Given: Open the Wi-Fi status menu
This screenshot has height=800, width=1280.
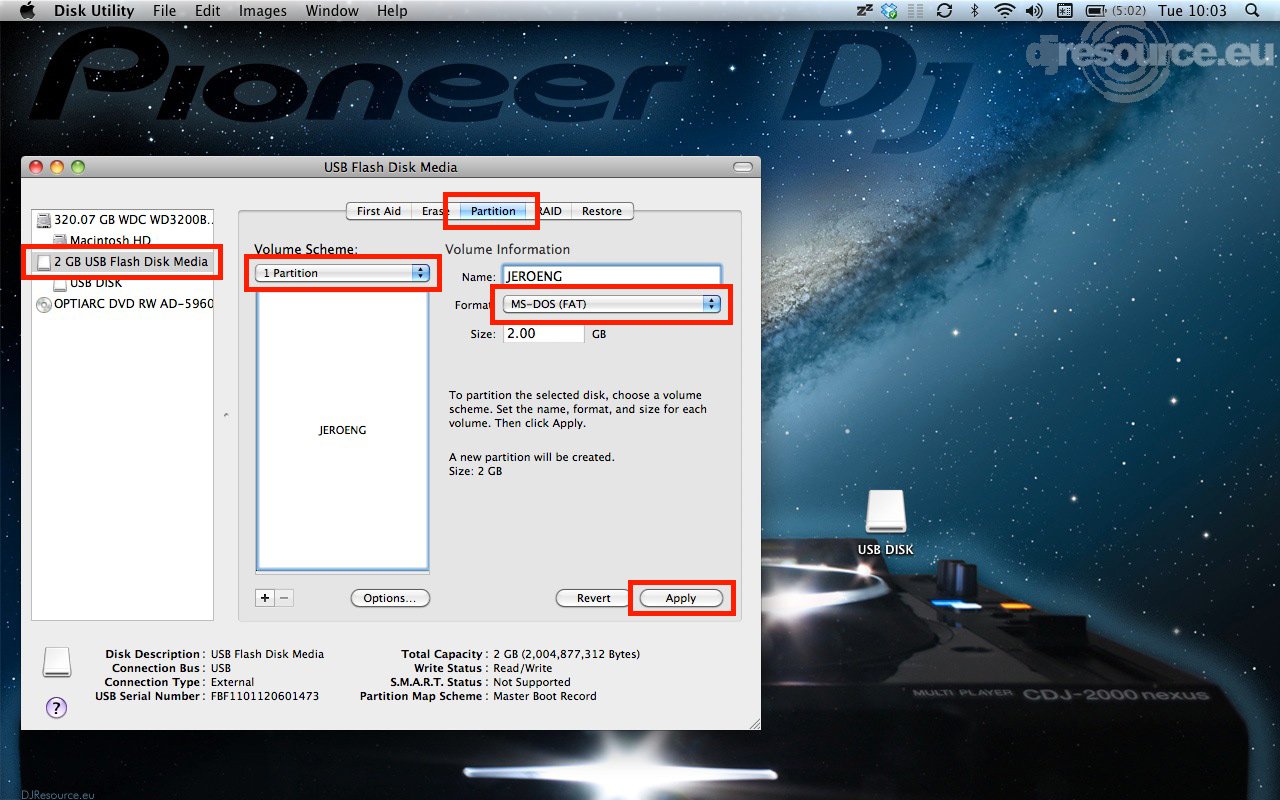Looking at the screenshot, I should pyautogui.click(x=1004, y=11).
